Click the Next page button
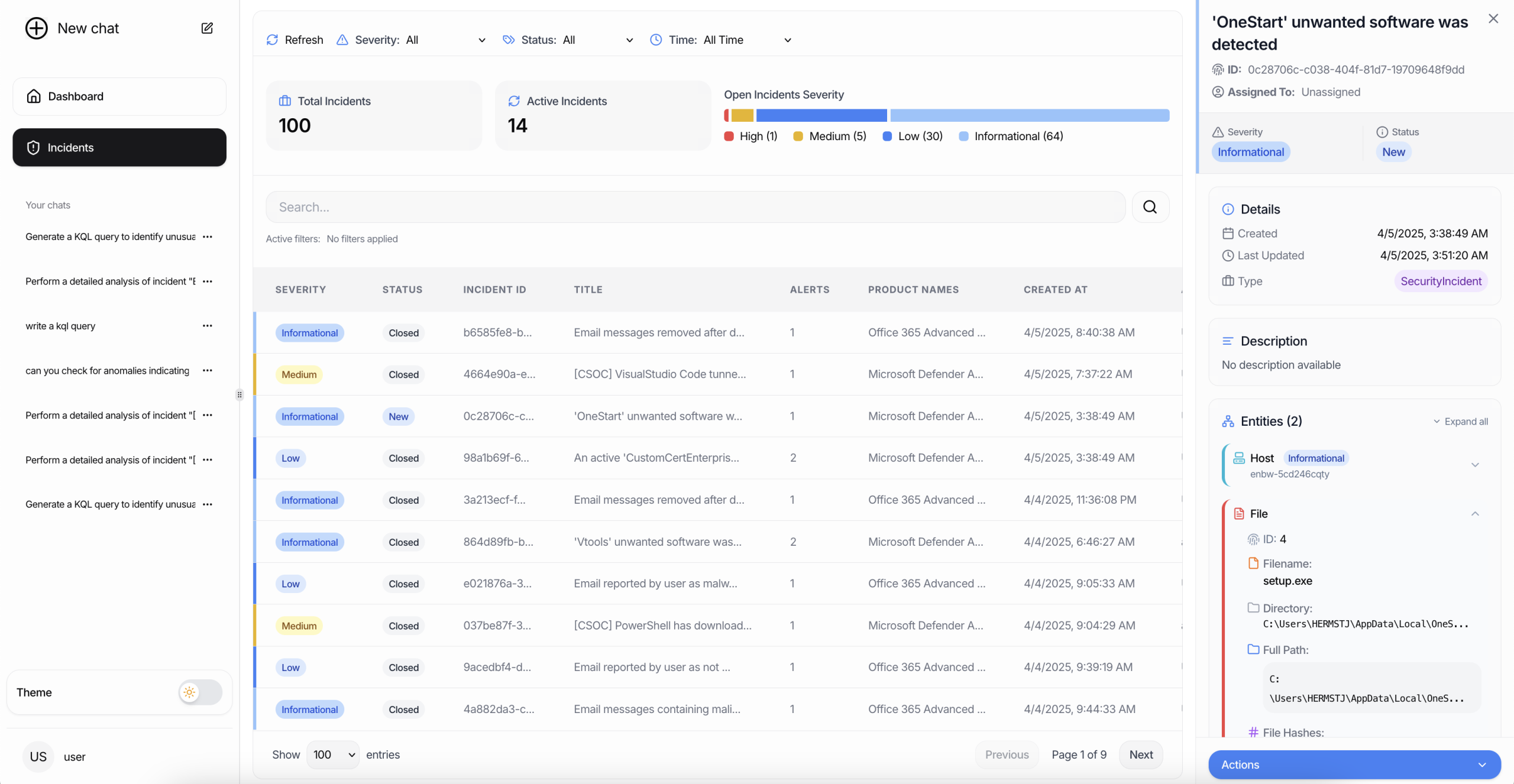Image resolution: width=1514 pixels, height=784 pixels. [x=1141, y=754]
